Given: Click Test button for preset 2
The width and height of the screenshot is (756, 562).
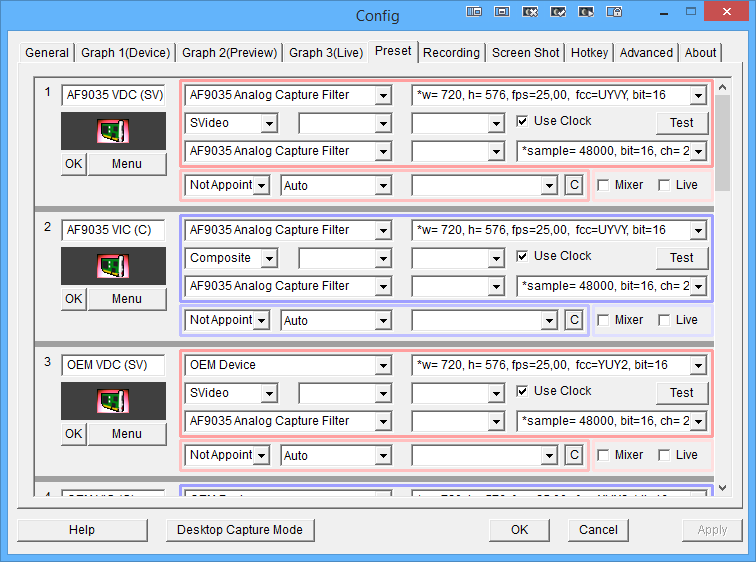Looking at the screenshot, I should [x=682, y=258].
